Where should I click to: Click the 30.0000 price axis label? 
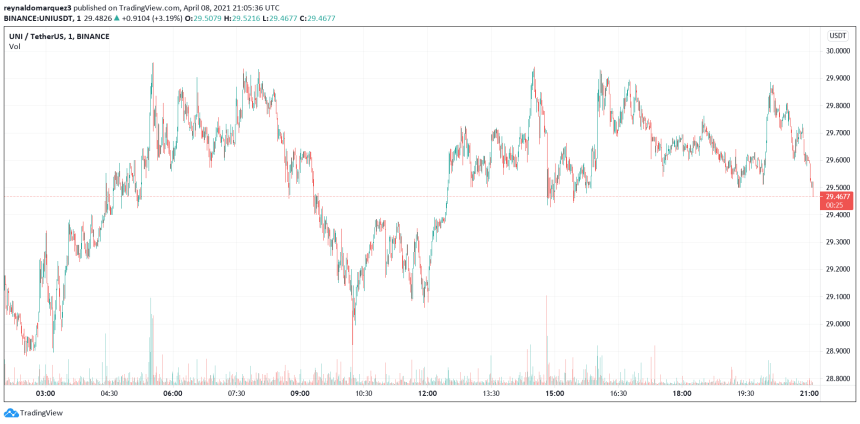(838, 51)
